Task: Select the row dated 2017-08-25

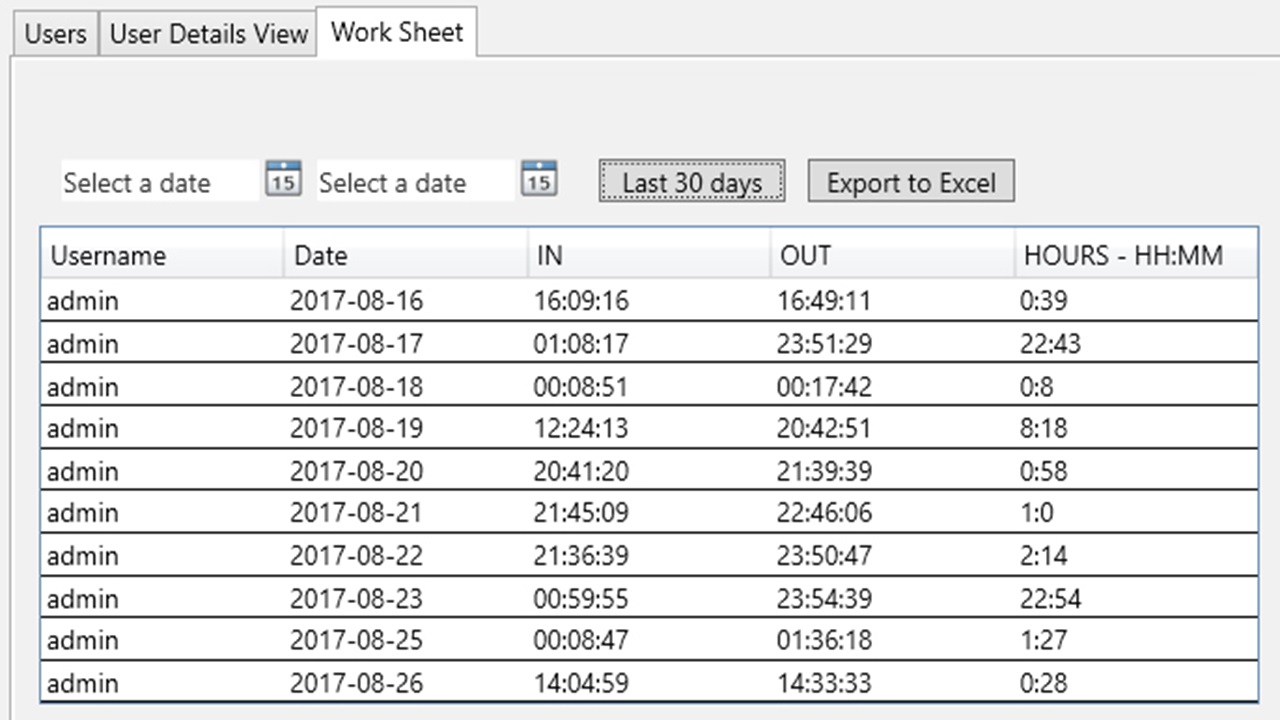Action: [400, 641]
